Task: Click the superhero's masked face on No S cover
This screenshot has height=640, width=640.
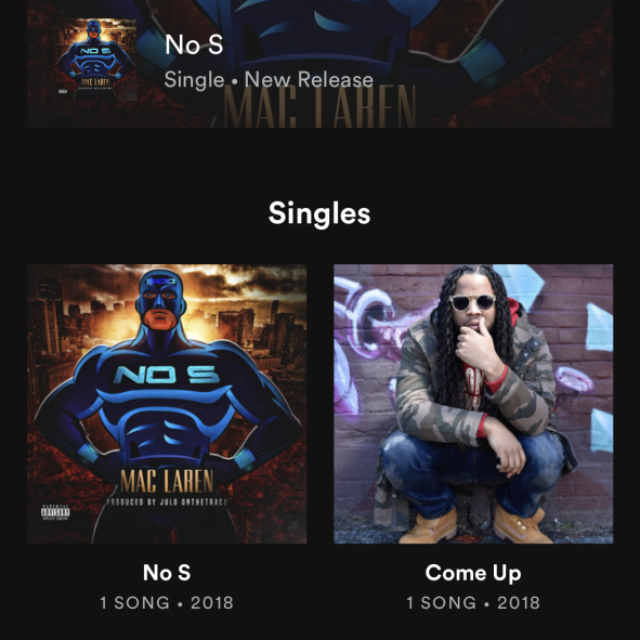Action: (160, 300)
